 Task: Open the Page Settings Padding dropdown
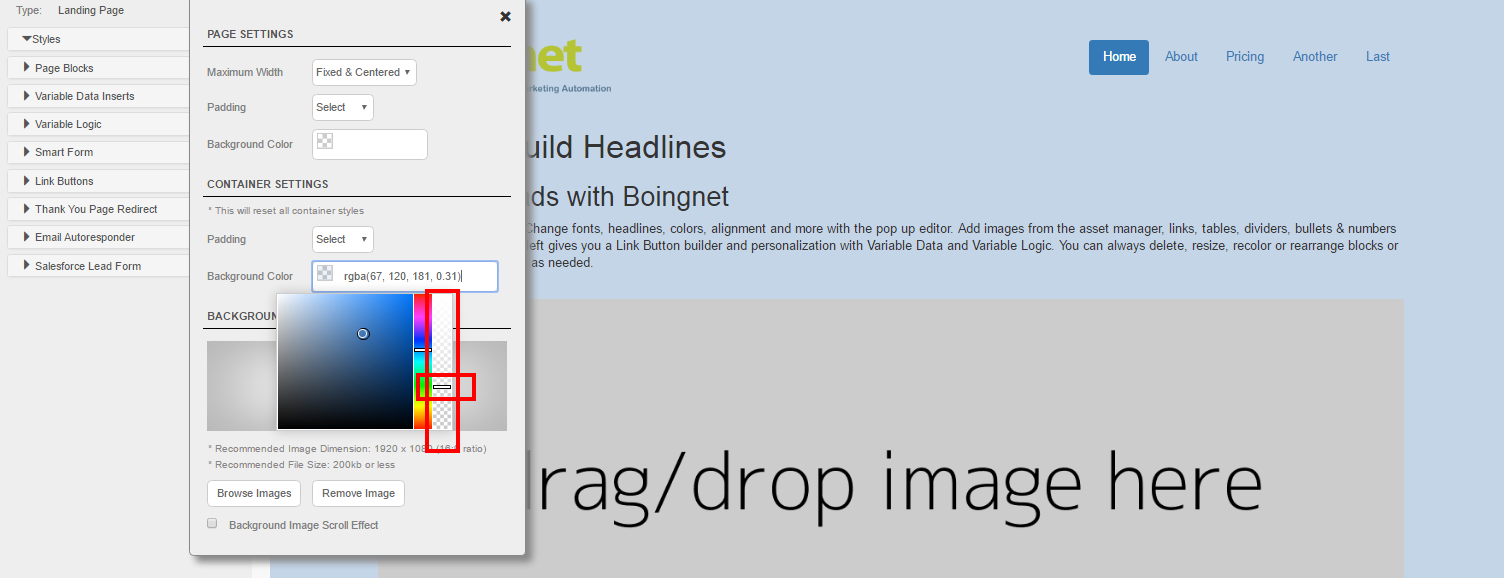click(x=343, y=107)
